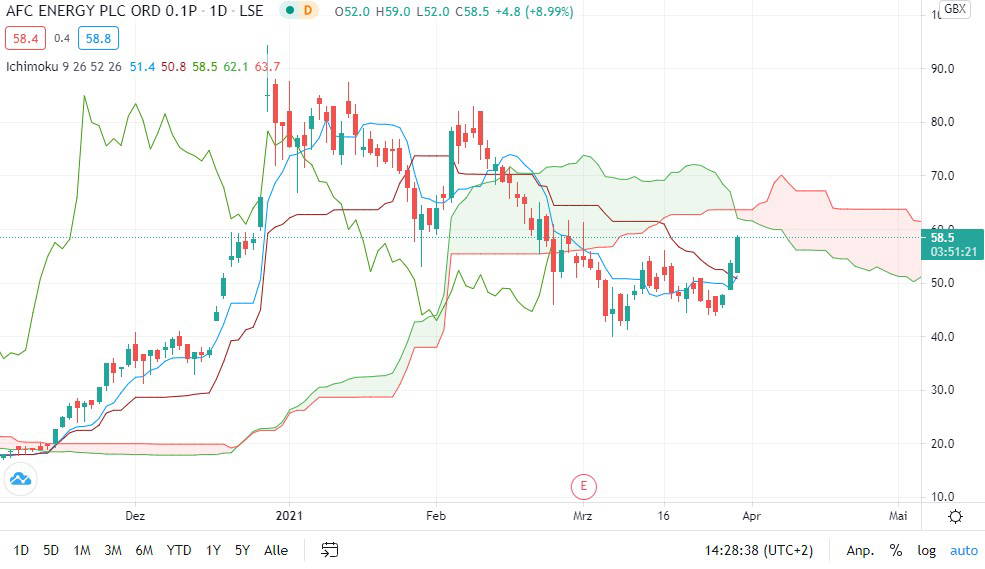The height and width of the screenshot is (569, 985).
Task: Click the Ichimoku indicator legend label
Action: click(63, 67)
